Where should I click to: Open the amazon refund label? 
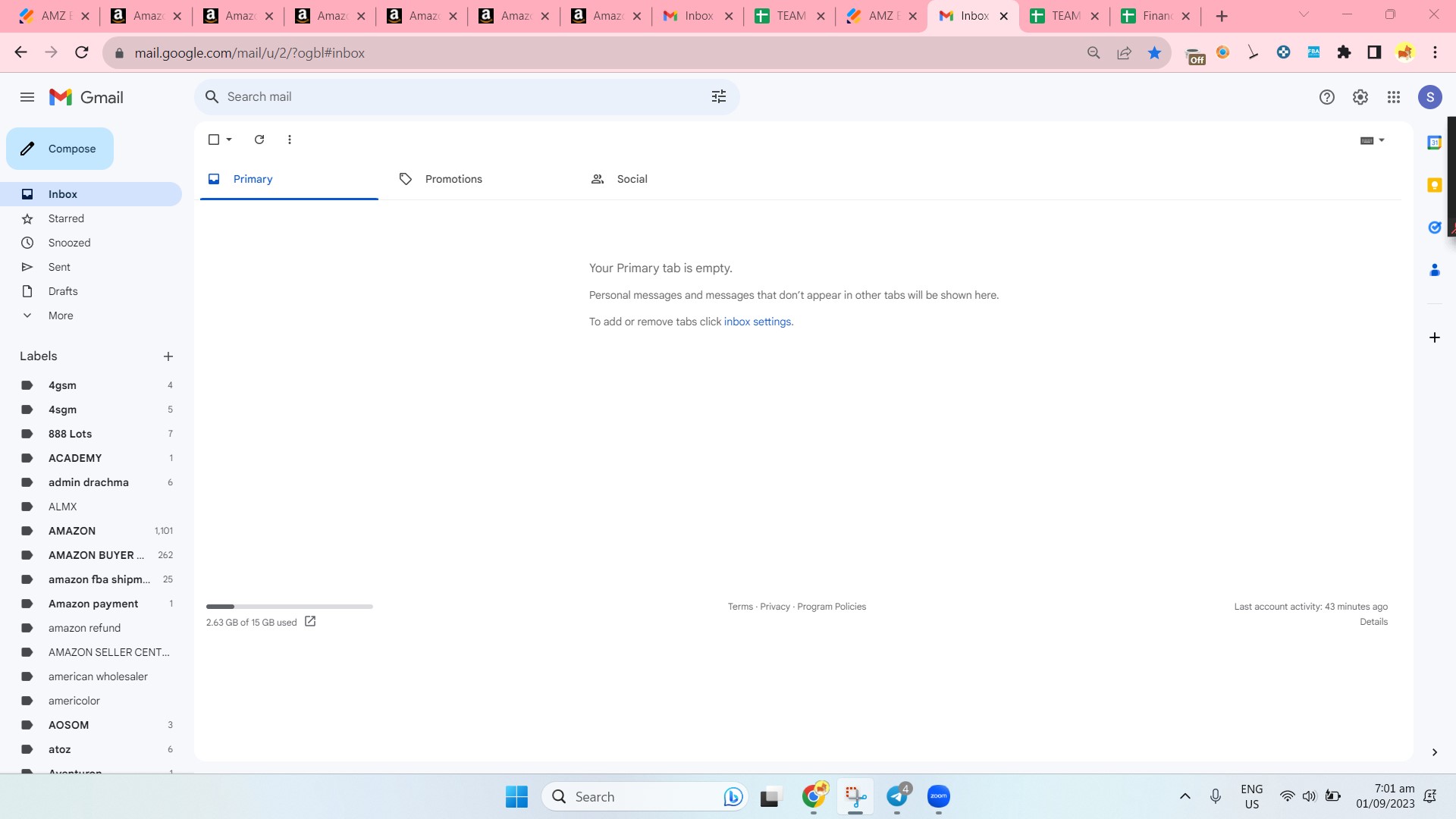click(x=91, y=628)
